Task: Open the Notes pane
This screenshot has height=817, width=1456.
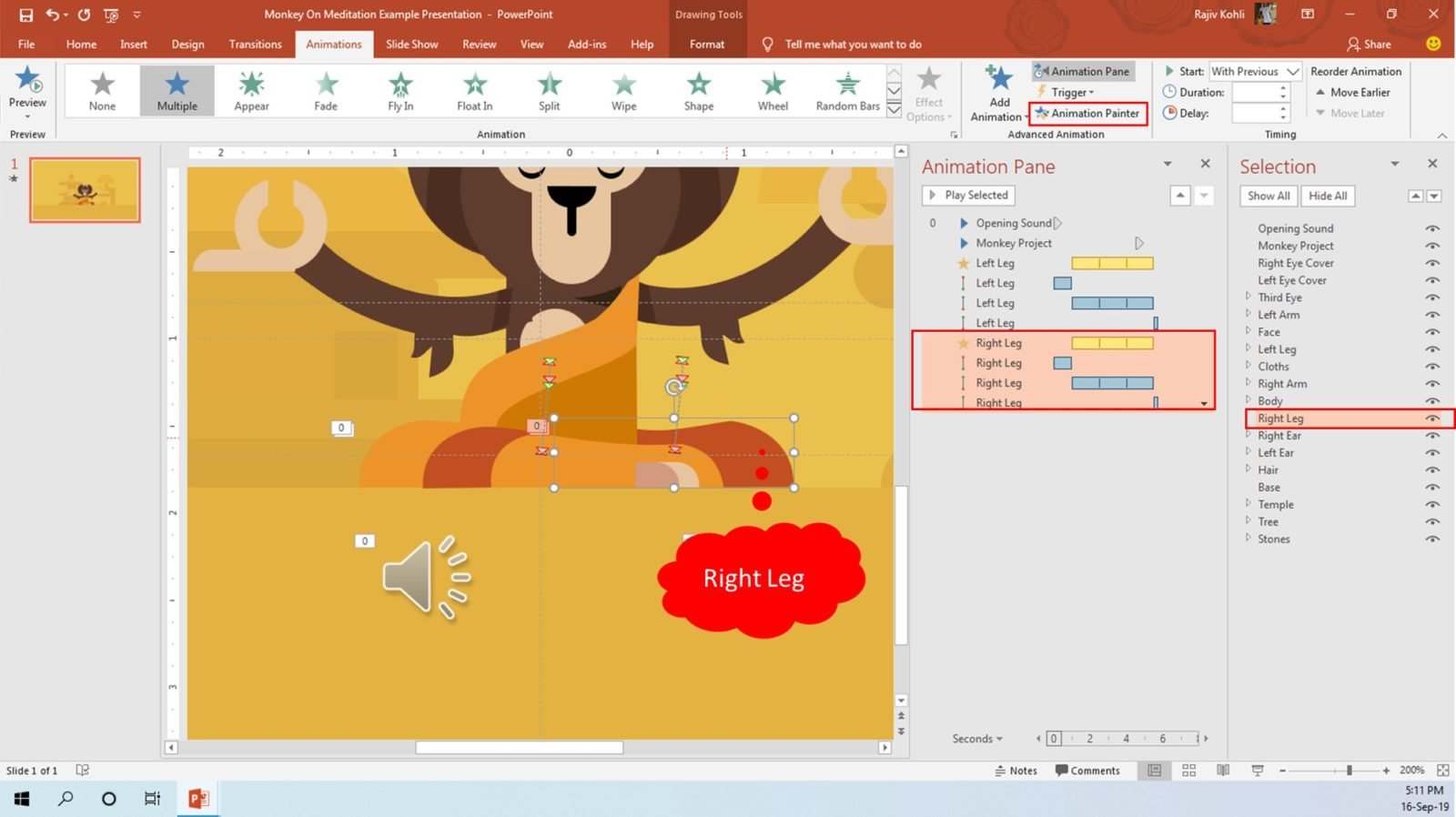Action: click(1016, 771)
